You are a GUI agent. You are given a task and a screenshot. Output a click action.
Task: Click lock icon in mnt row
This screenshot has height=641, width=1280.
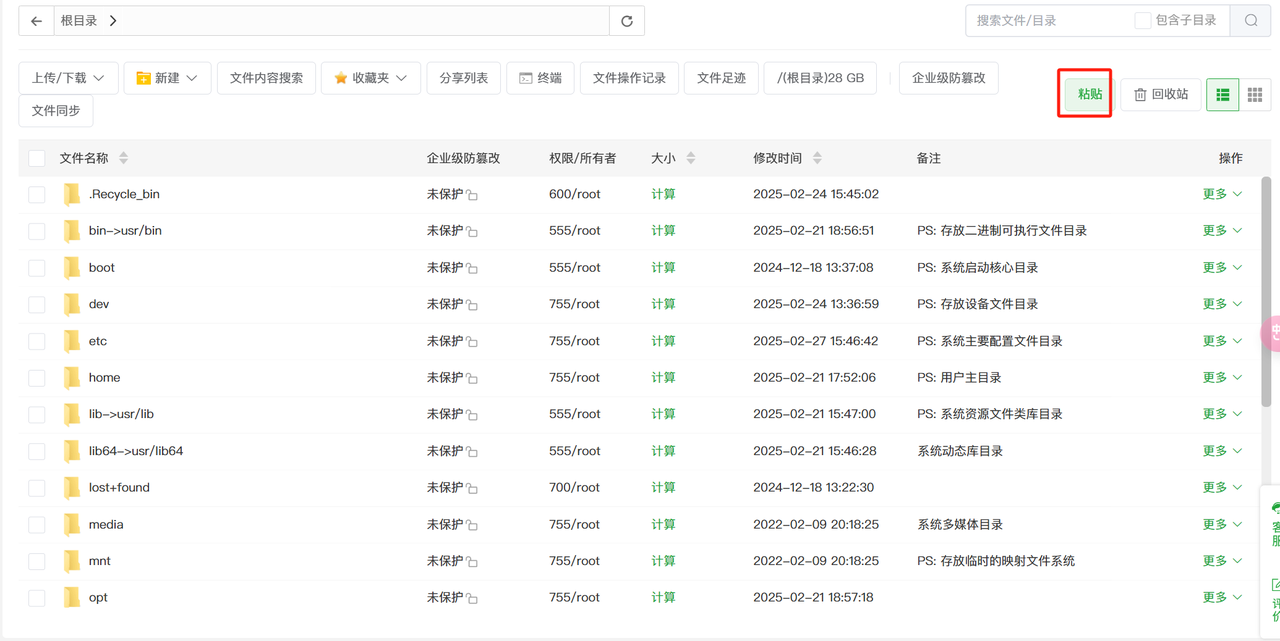[472, 562]
